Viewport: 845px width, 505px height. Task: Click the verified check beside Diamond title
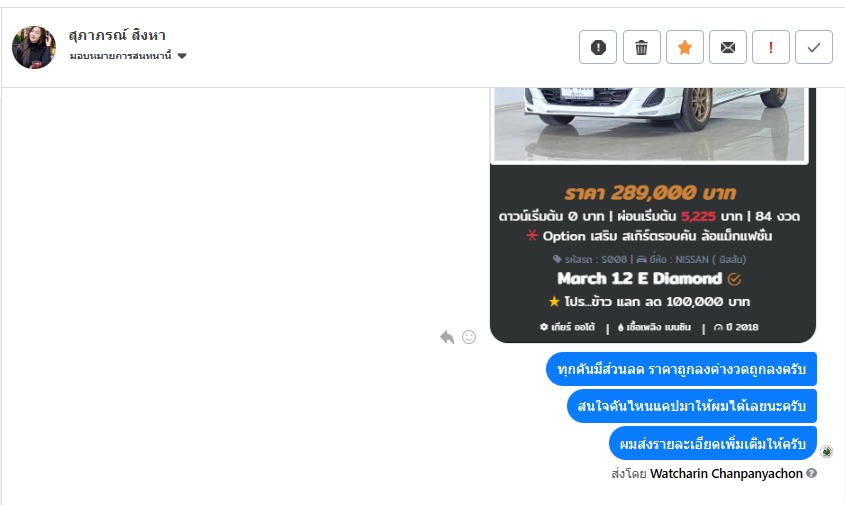click(734, 279)
